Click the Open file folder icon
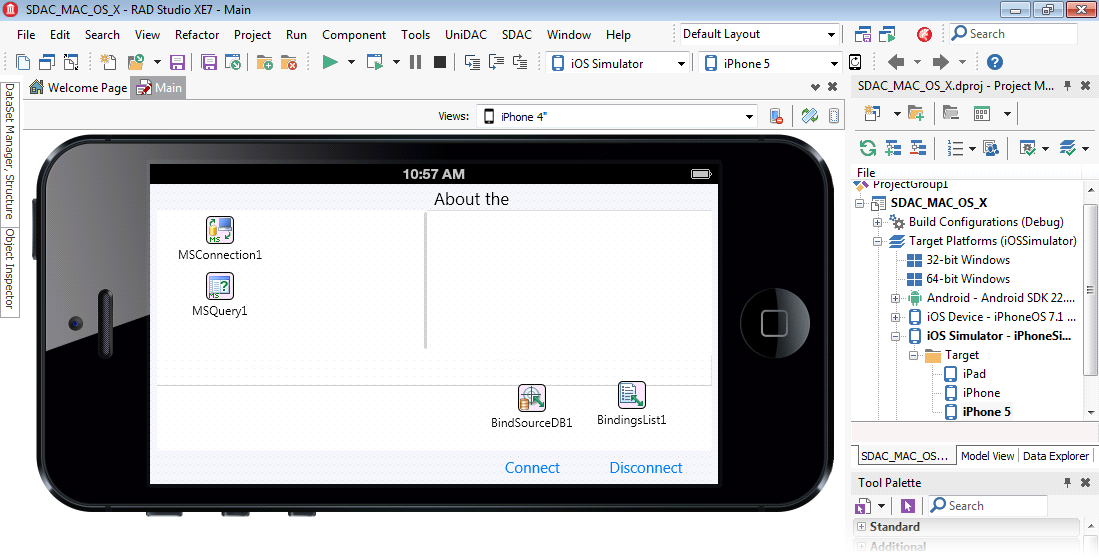The image size is (1099, 558). coord(135,62)
